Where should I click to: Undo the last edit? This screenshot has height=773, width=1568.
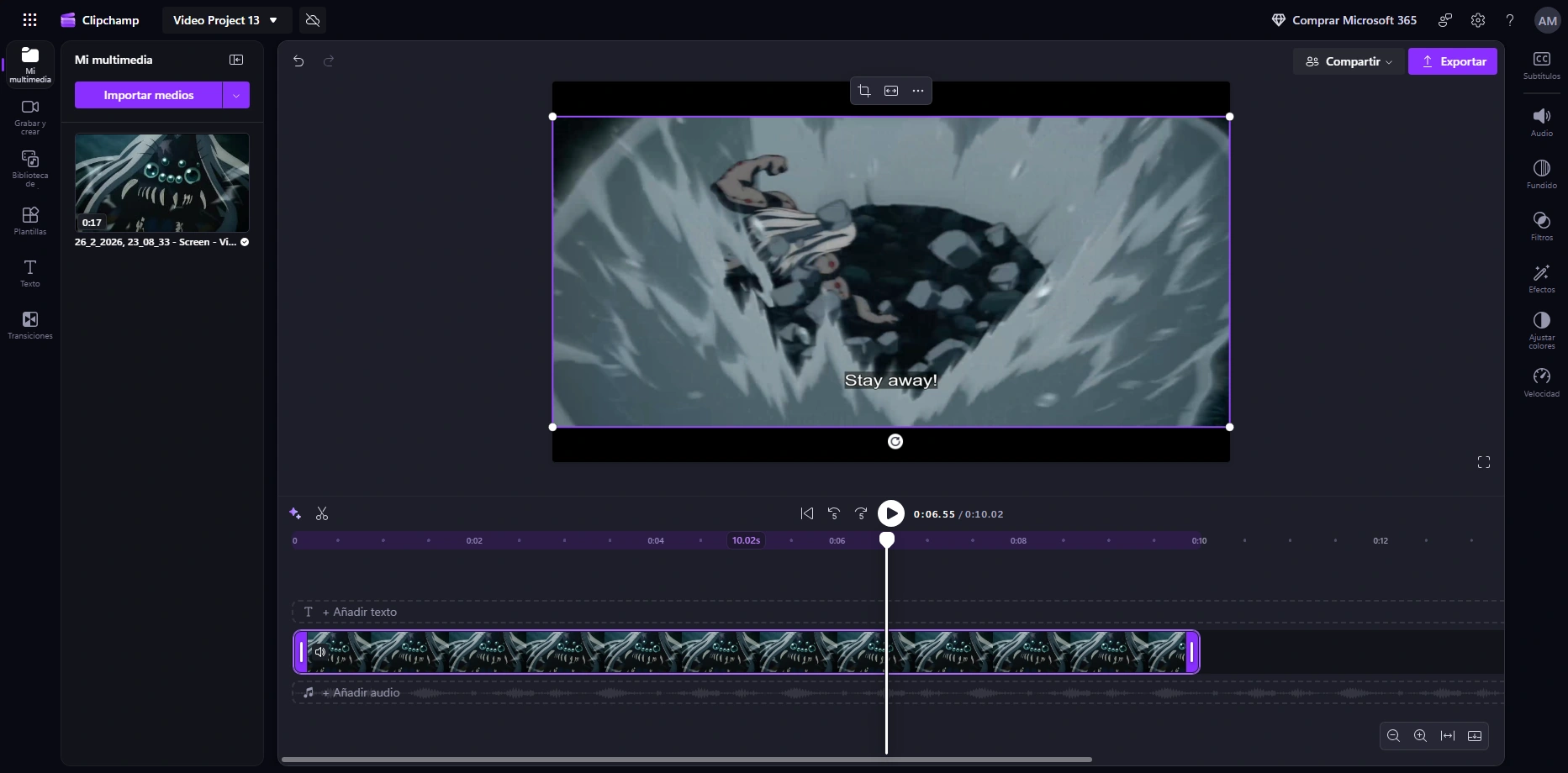pos(298,60)
